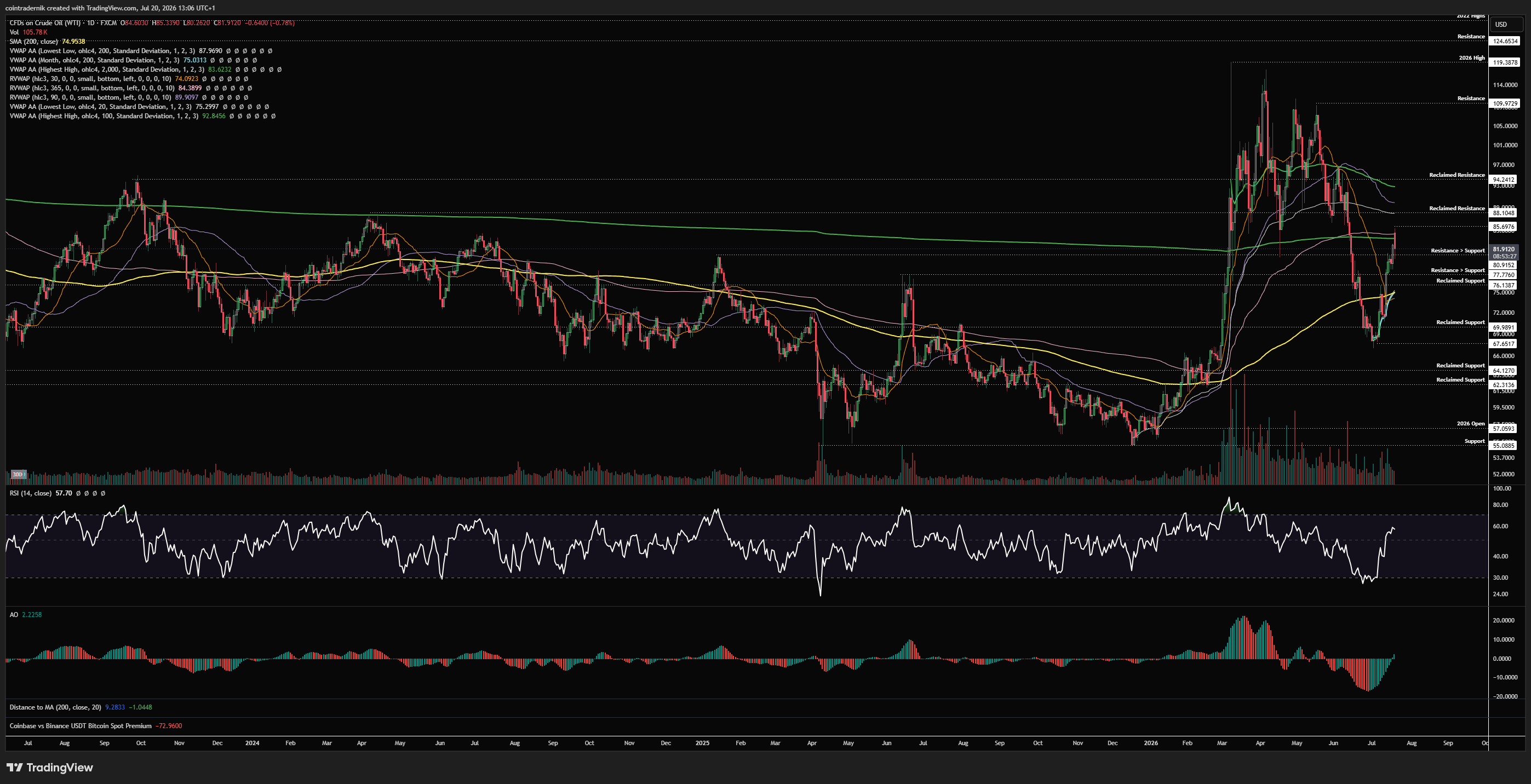
Task: Select the Vol 105.78K legend
Action: pos(28,32)
